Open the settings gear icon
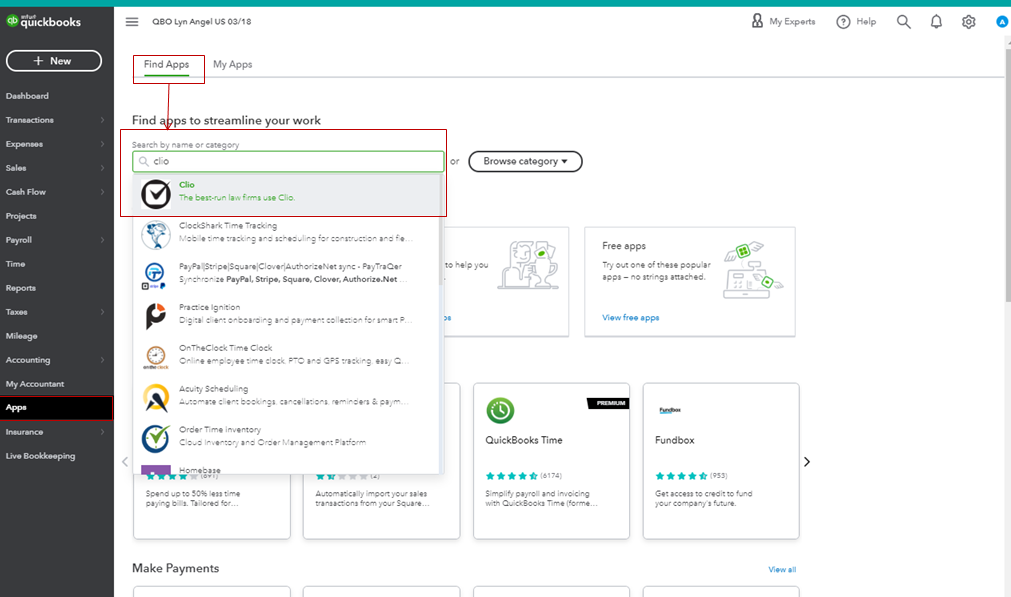 (968, 21)
